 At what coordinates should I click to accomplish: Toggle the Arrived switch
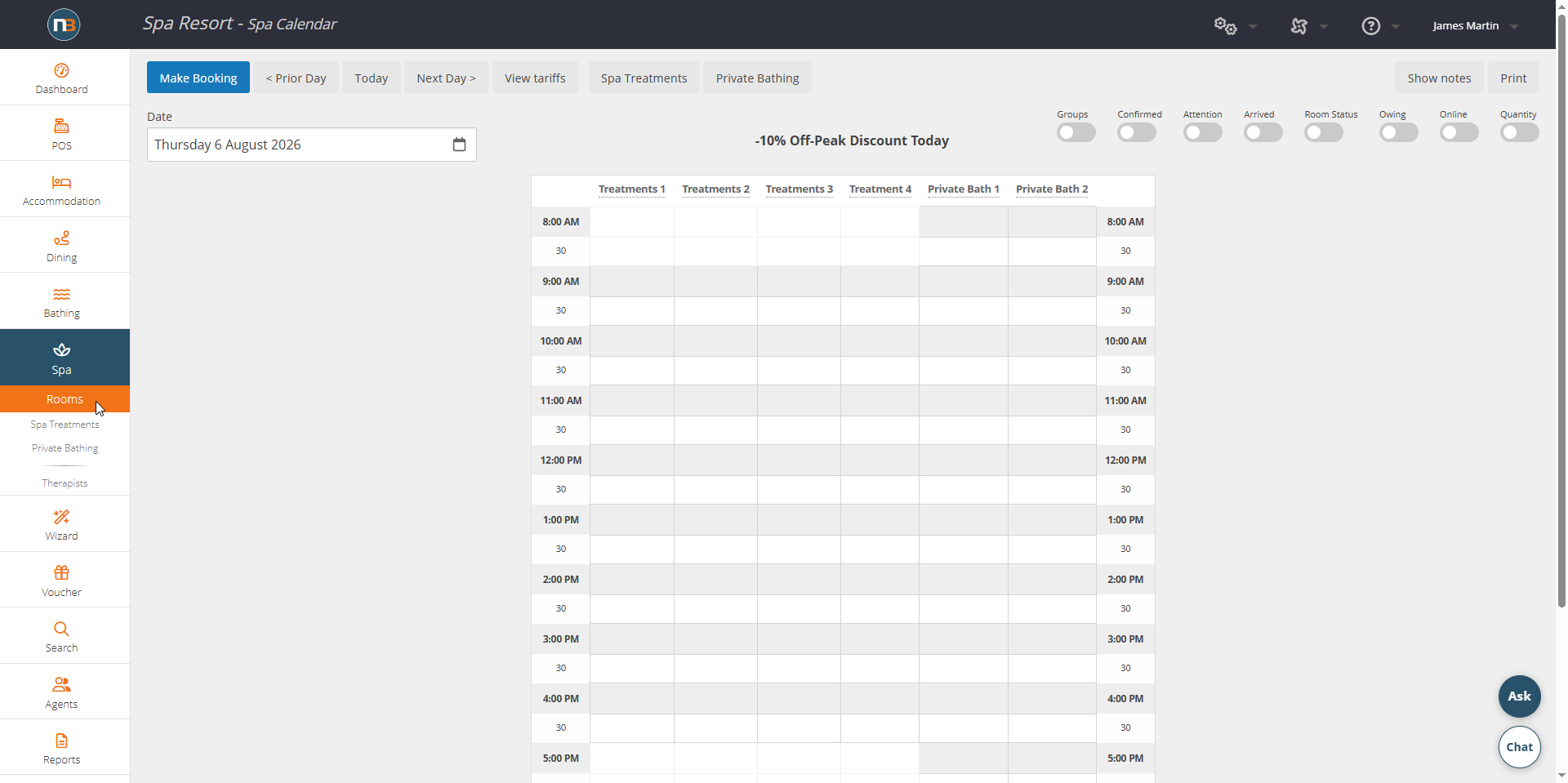pyautogui.click(x=1263, y=132)
